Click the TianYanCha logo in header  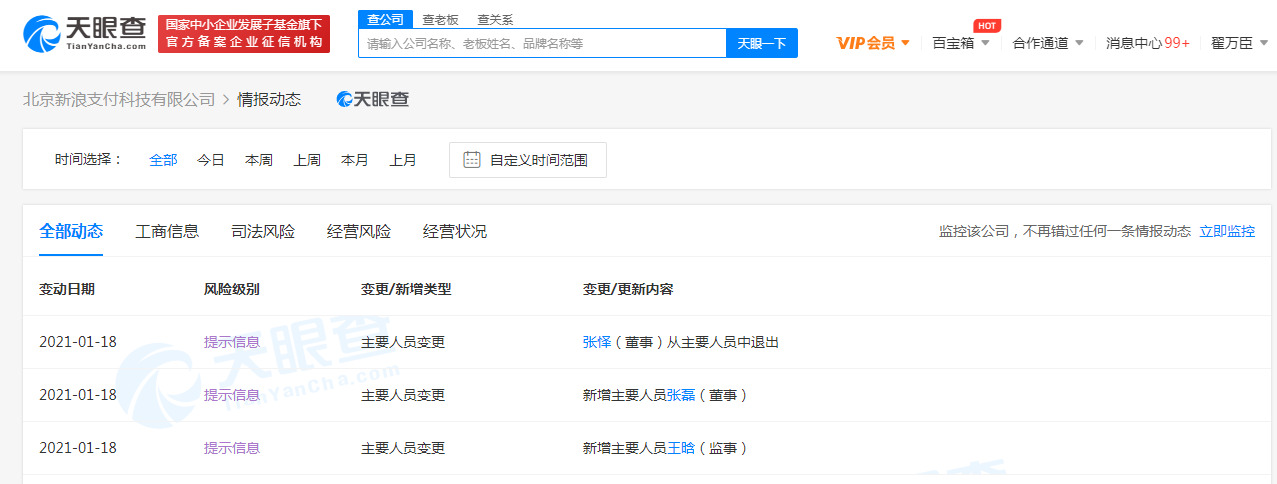pyautogui.click(x=85, y=34)
